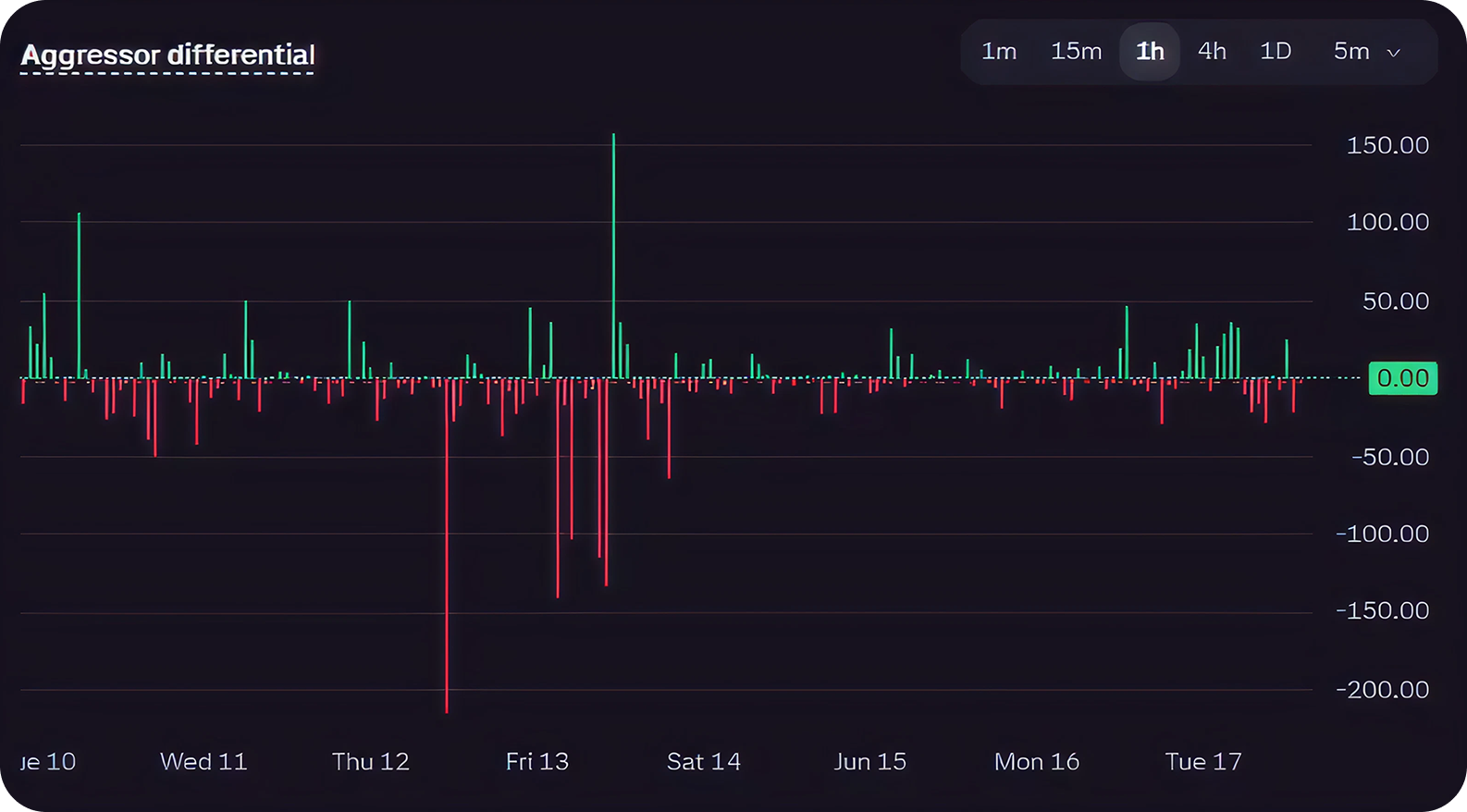Choose the 1D interval
Image resolution: width=1467 pixels, height=812 pixels.
(x=1276, y=52)
